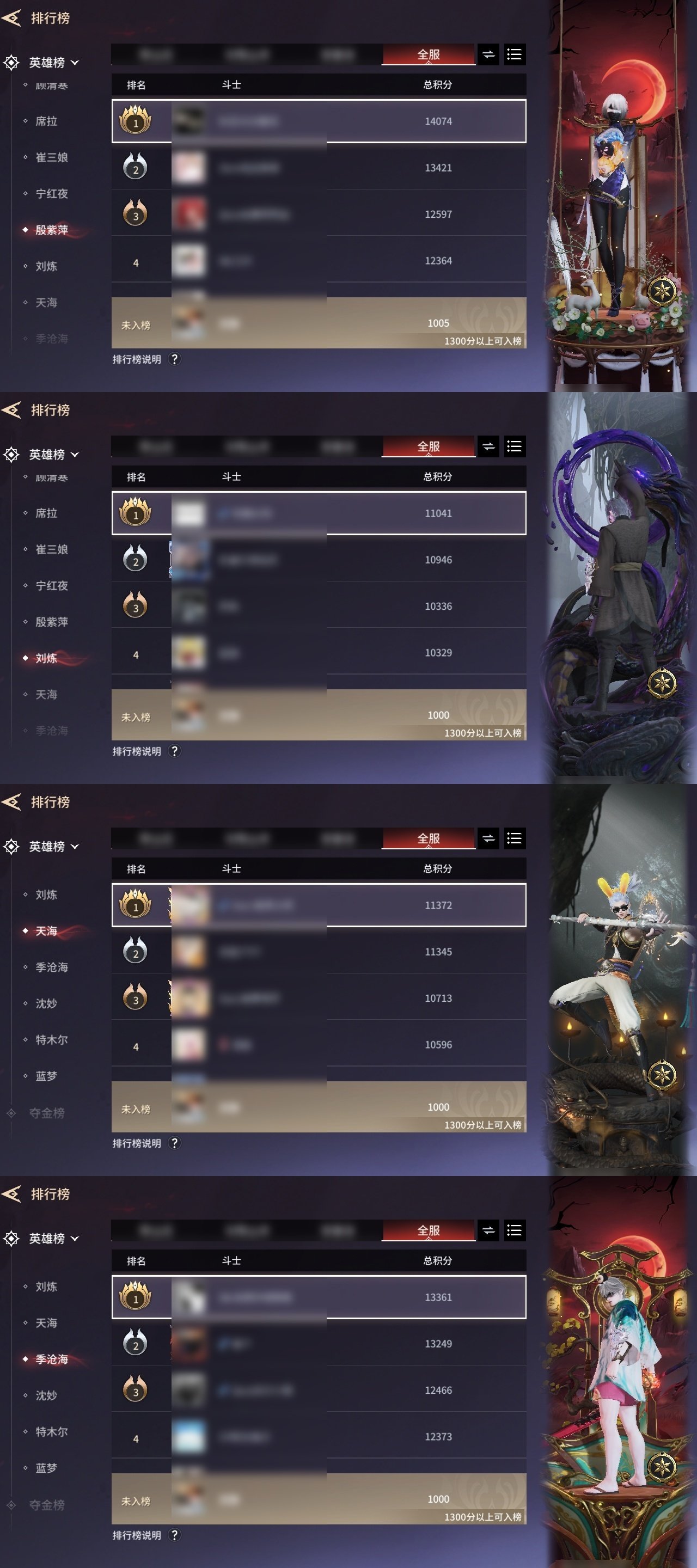Click flower emblem beside the bunny-eared character

[662, 1075]
